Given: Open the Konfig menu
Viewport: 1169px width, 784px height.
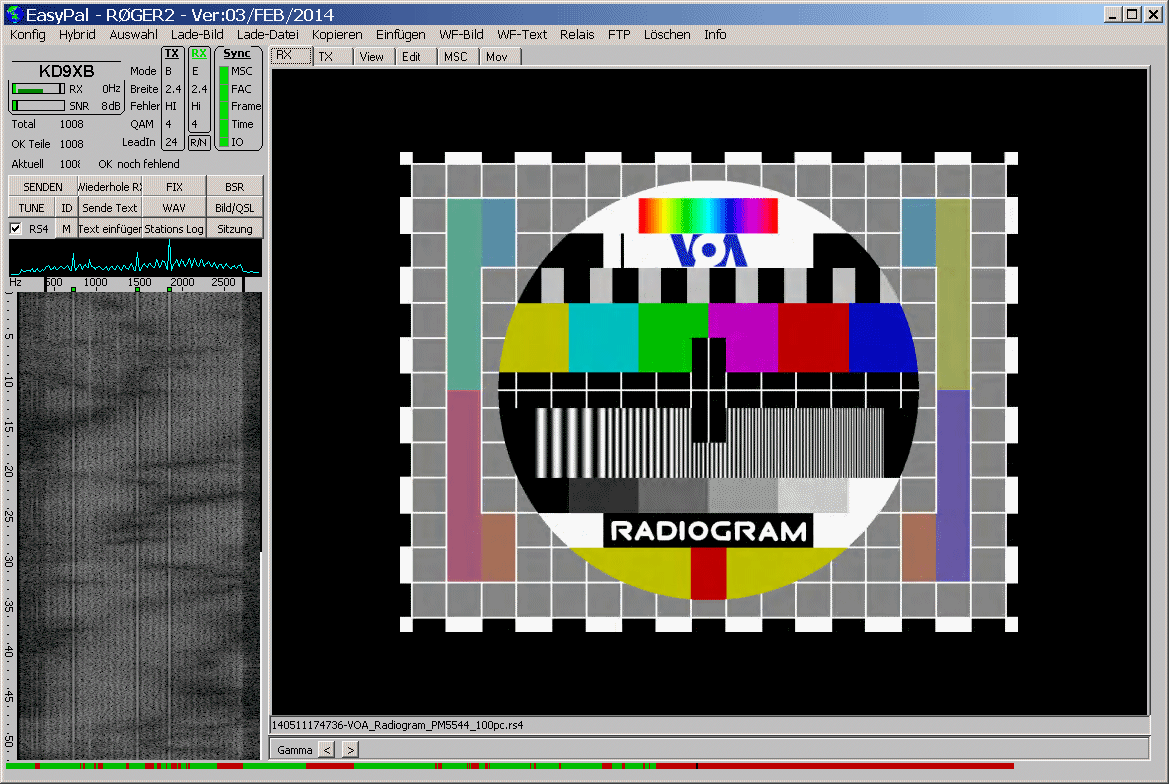Looking at the screenshot, I should [x=28, y=34].
